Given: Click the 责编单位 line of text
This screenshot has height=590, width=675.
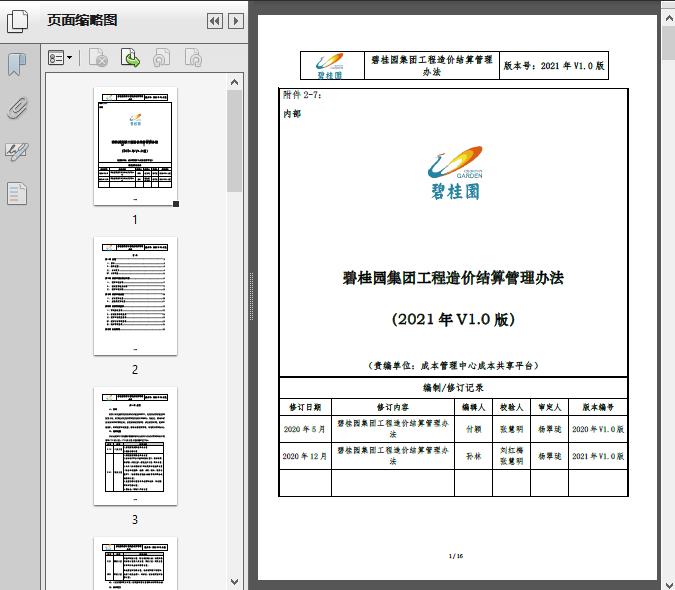Looking at the screenshot, I should coord(453,366).
